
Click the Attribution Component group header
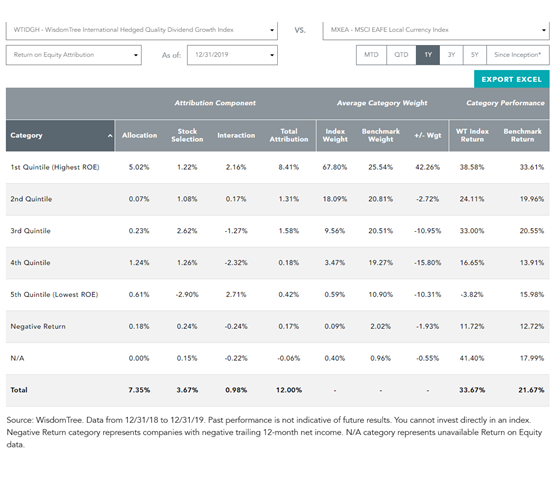click(215, 103)
